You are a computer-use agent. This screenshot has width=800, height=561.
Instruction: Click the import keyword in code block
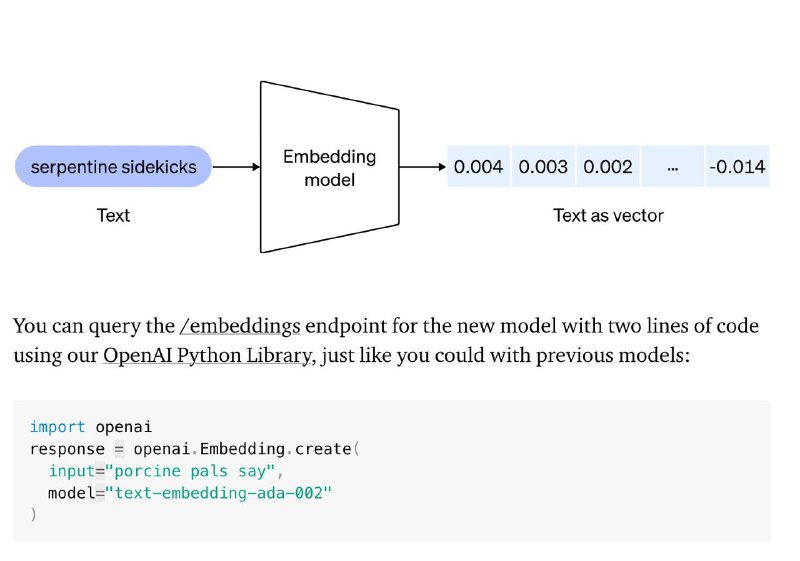pos(57,427)
